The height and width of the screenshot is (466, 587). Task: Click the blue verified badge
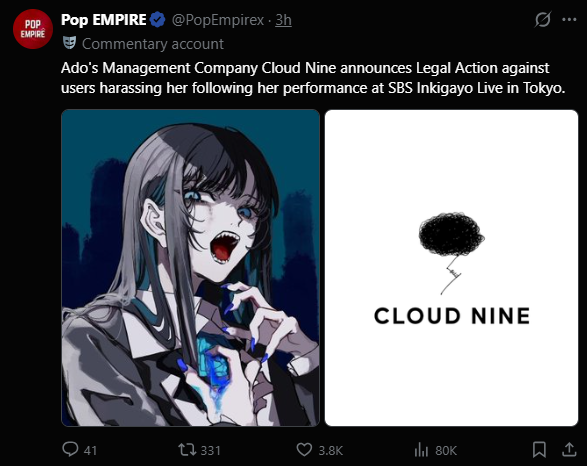coord(158,20)
